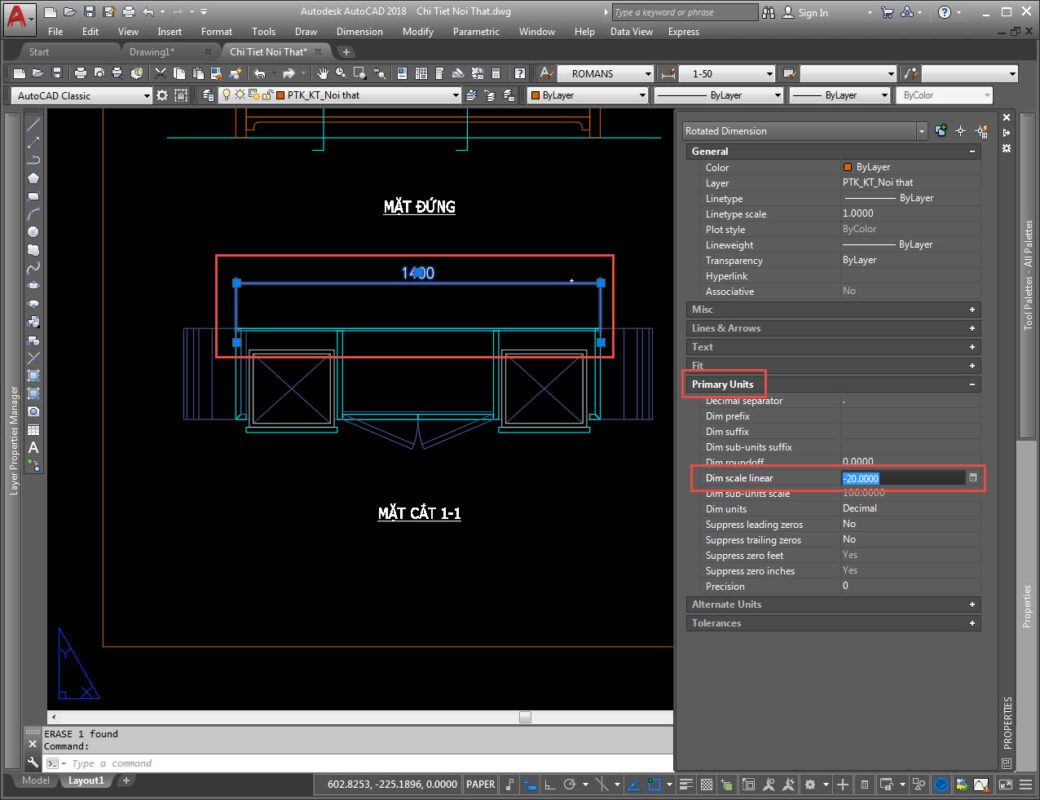1040x800 pixels.
Task: Click the Make Object's Layer Current icon
Action: tap(471, 96)
